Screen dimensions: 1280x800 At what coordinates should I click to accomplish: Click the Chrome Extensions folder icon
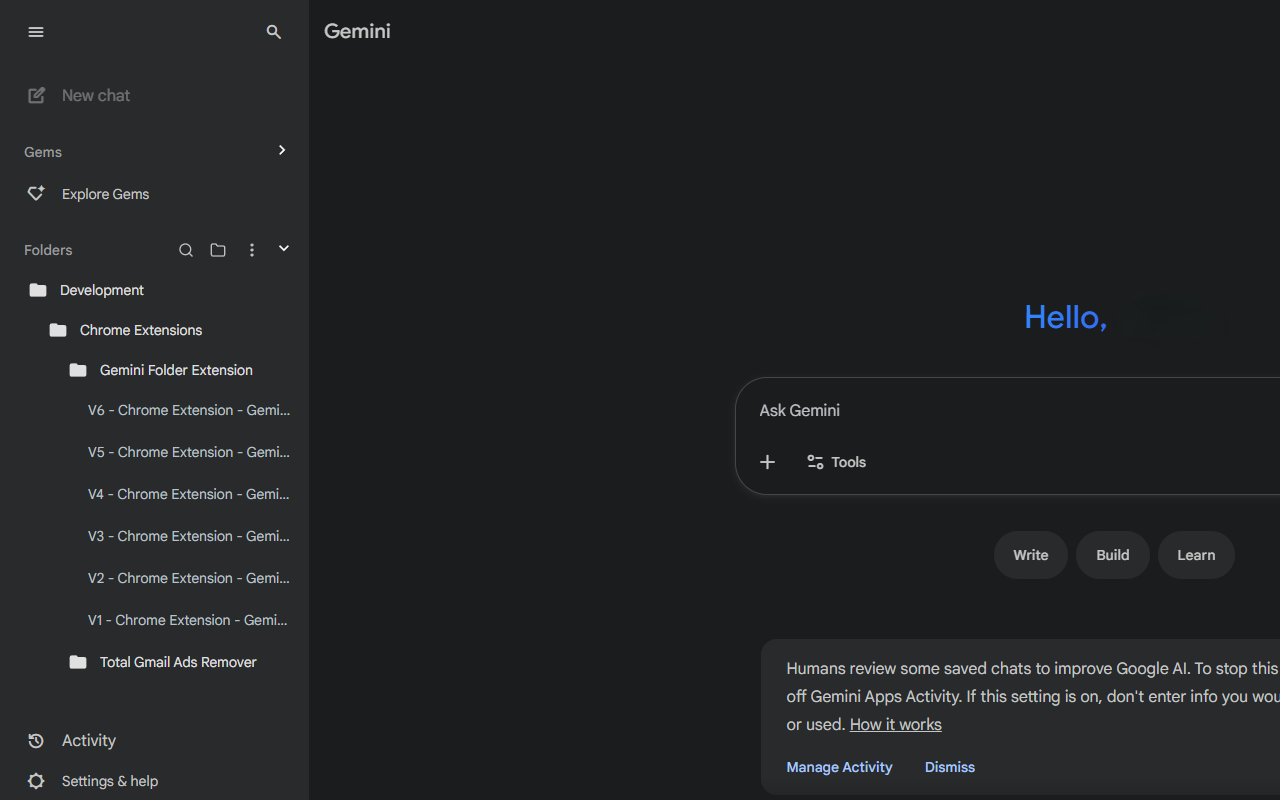click(58, 330)
